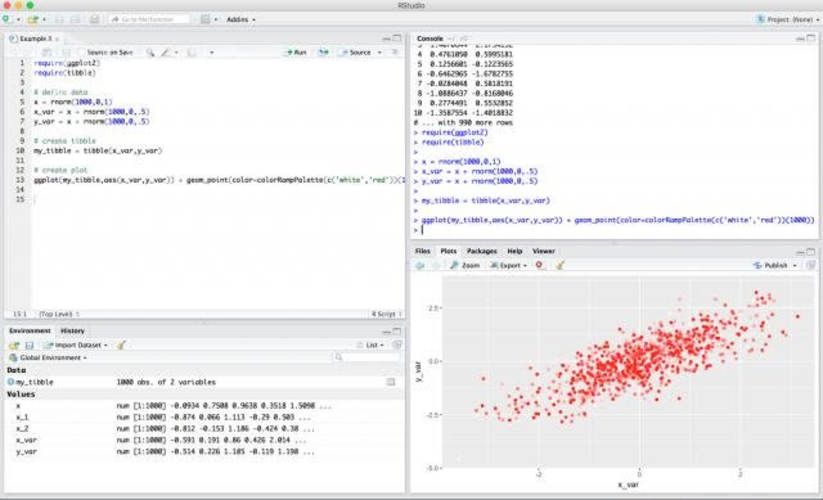Click the Top Level scope indicator
The height and width of the screenshot is (500, 823).
pos(59,314)
